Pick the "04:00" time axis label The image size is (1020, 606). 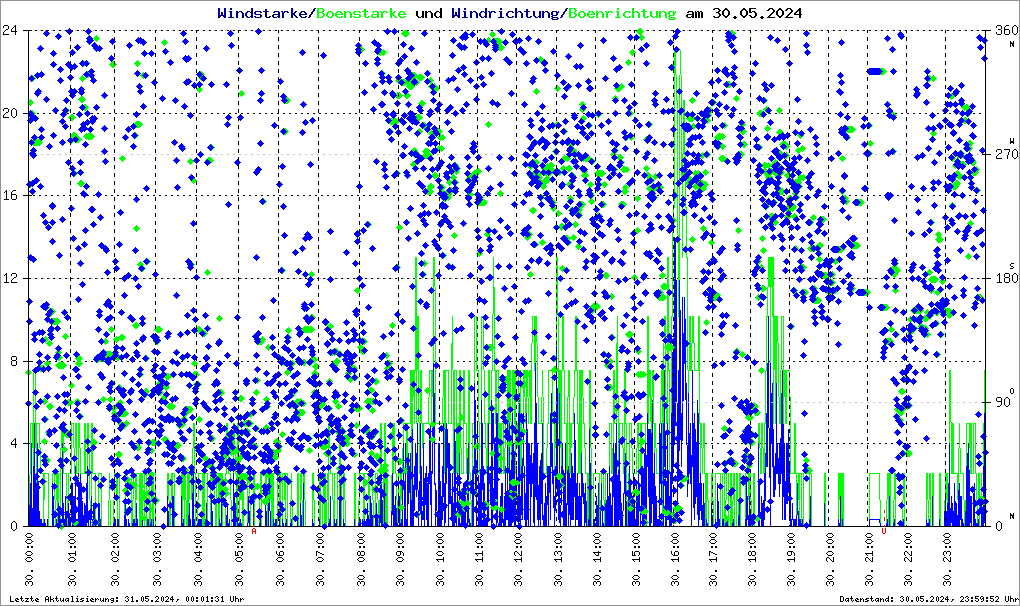[x=198, y=559]
